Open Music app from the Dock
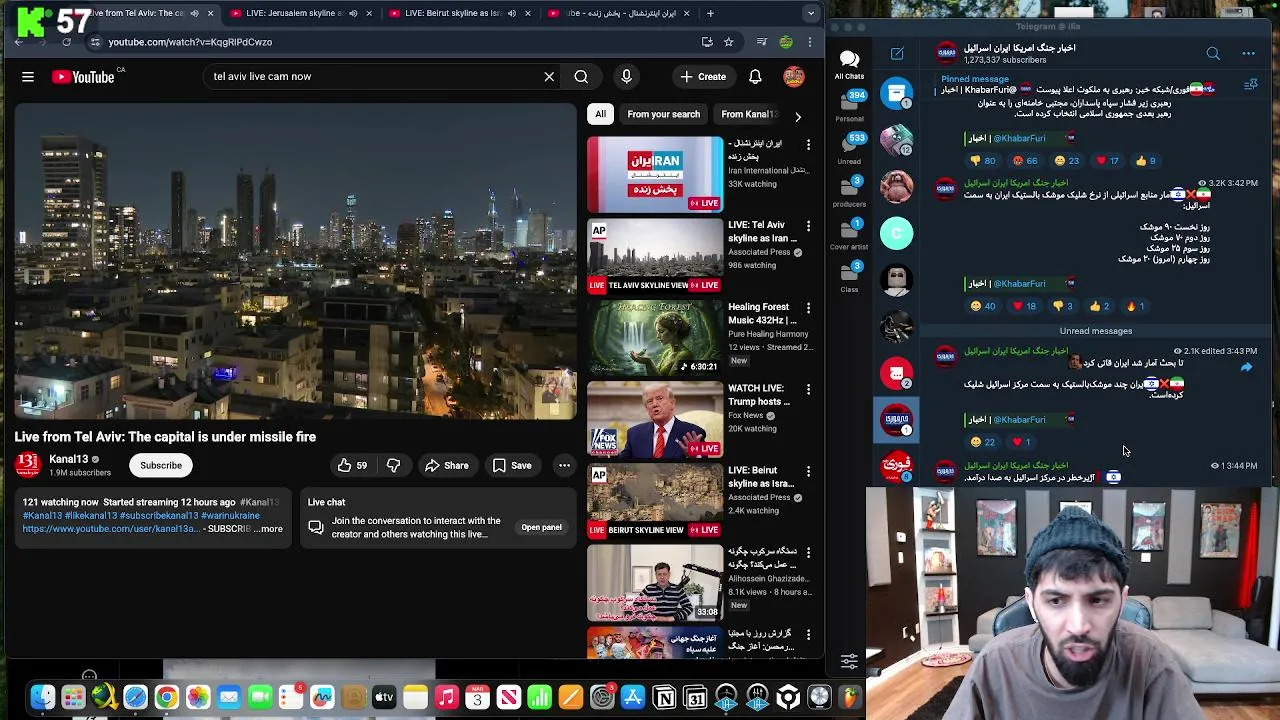 point(446,697)
